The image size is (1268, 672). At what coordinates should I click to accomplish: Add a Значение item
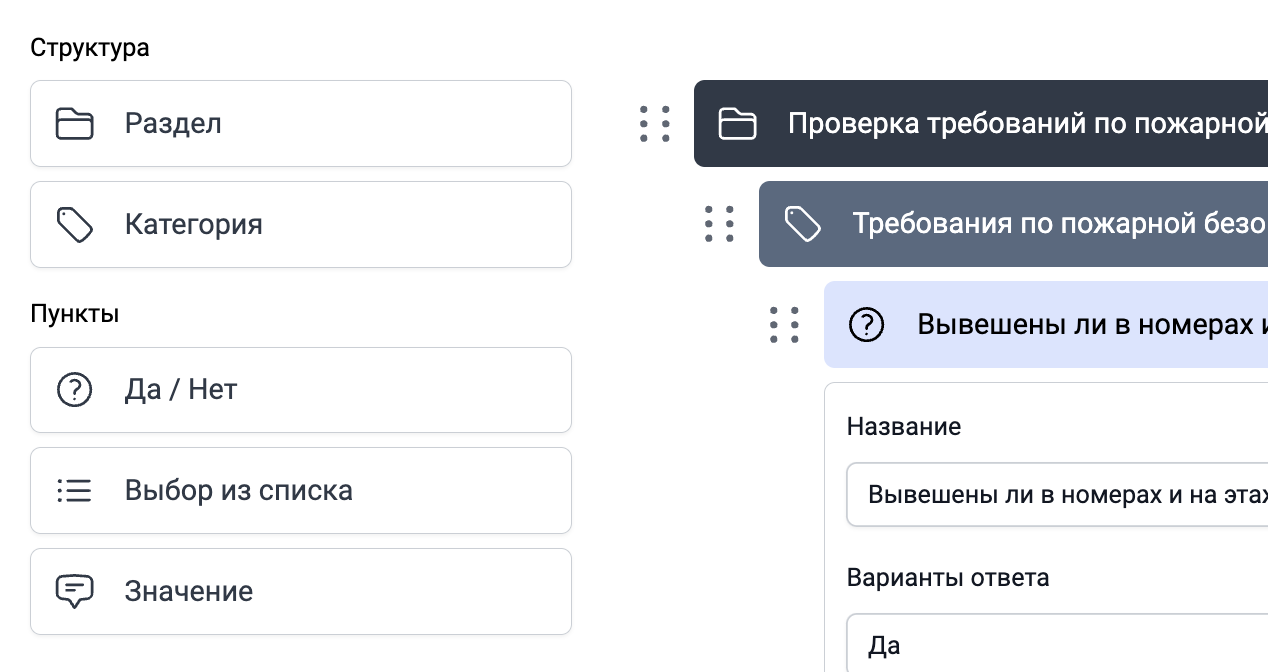tap(300, 591)
